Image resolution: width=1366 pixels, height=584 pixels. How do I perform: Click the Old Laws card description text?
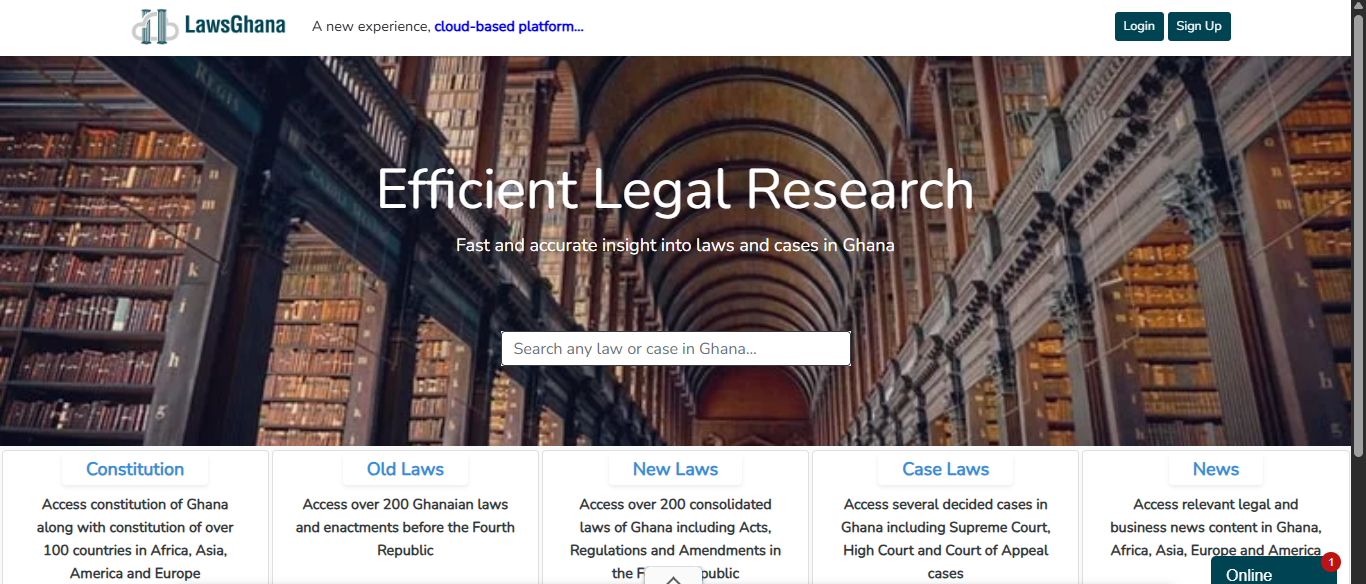405,527
